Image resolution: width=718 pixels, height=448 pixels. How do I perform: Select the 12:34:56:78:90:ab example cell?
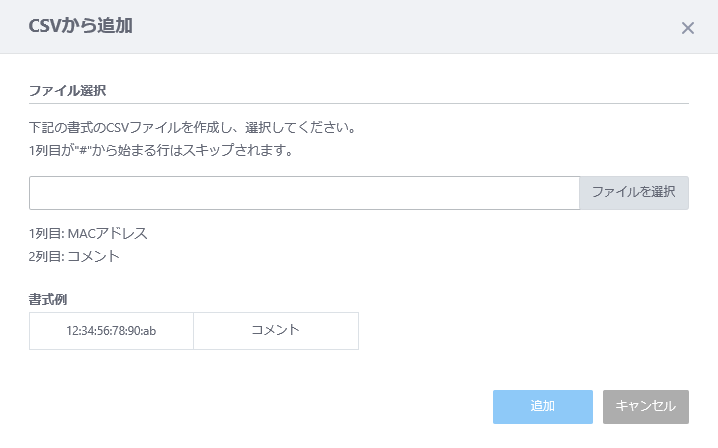111,331
